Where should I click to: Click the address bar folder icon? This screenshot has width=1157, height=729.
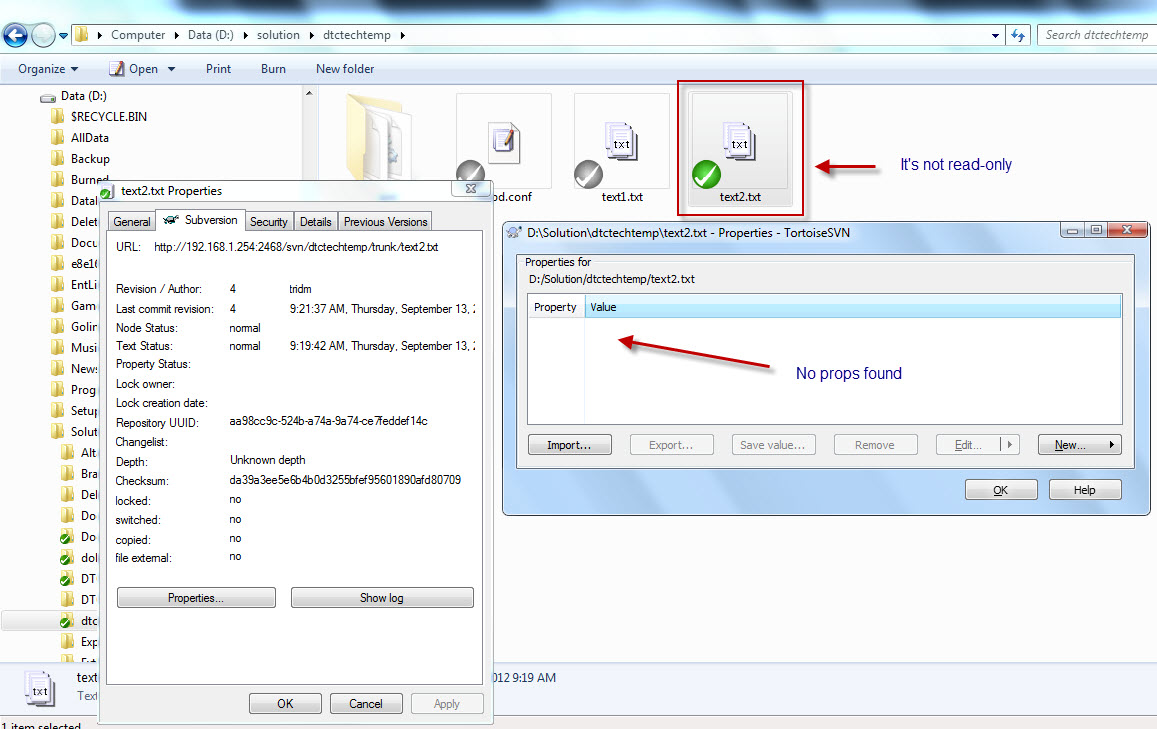tap(82, 34)
